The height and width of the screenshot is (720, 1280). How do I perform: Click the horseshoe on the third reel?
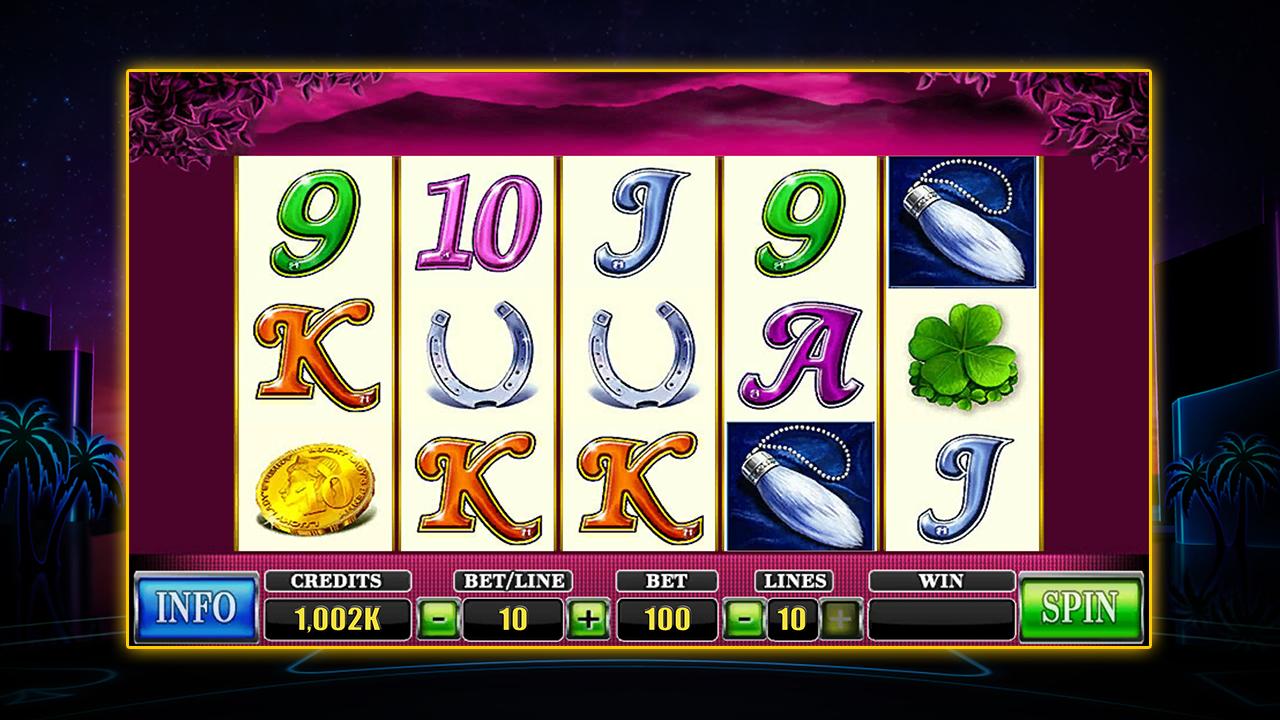click(641, 354)
